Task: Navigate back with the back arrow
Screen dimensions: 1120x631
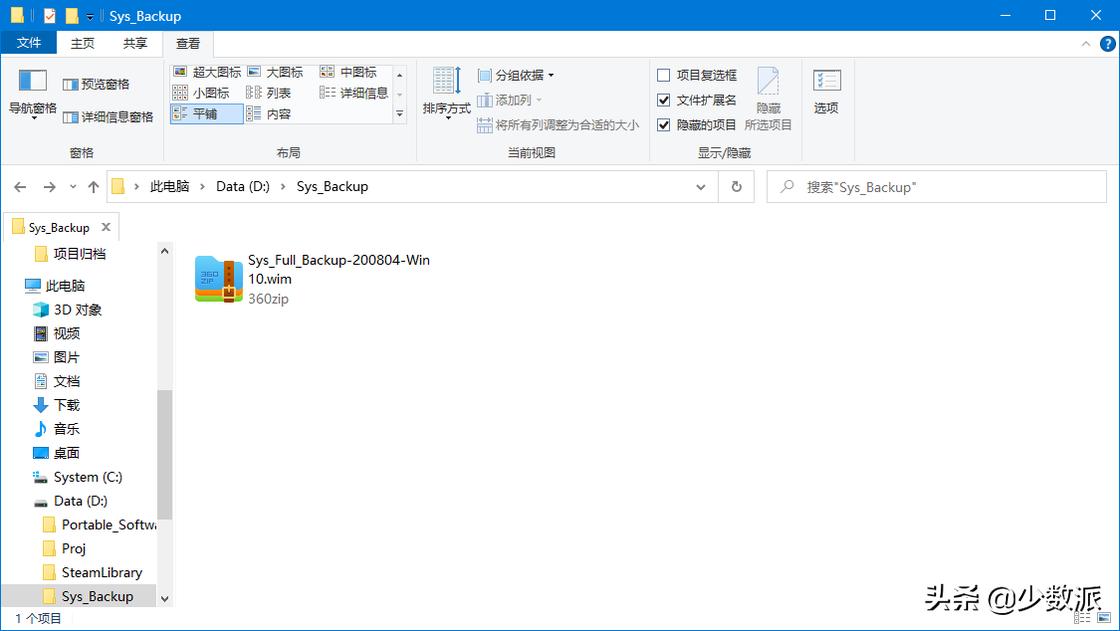Action: pos(20,186)
